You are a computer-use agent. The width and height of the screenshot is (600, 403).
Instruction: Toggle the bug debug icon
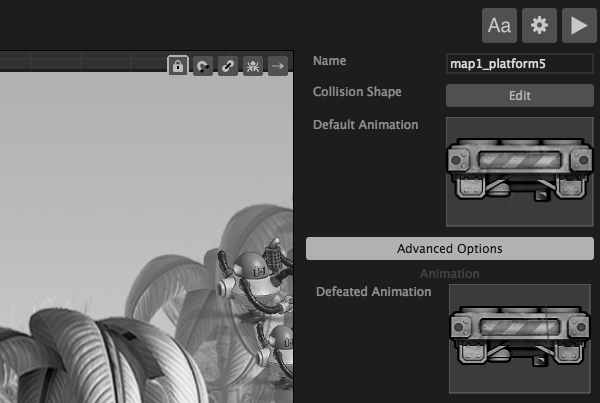[253, 66]
